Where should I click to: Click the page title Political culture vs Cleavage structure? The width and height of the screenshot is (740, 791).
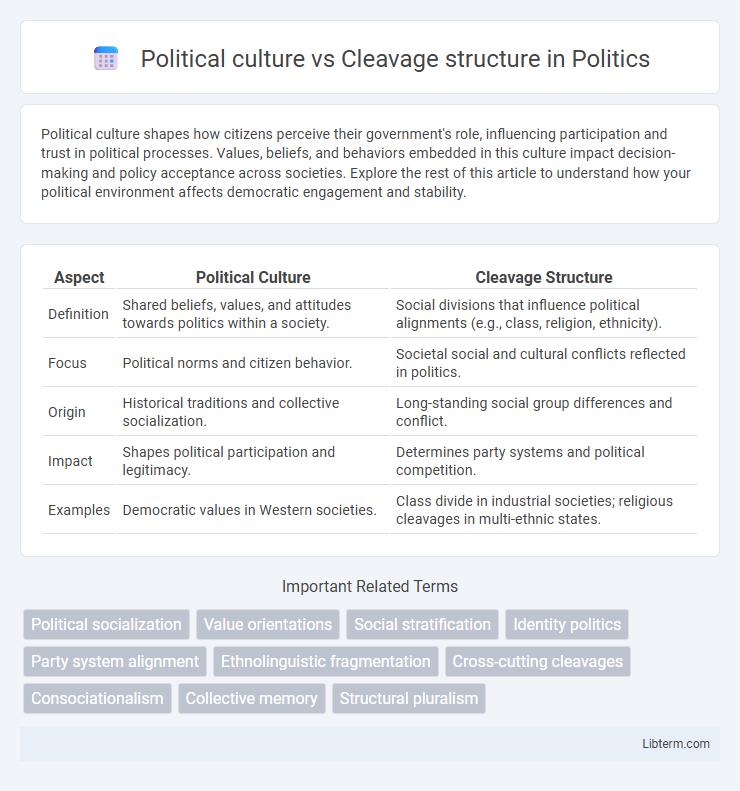click(x=395, y=59)
